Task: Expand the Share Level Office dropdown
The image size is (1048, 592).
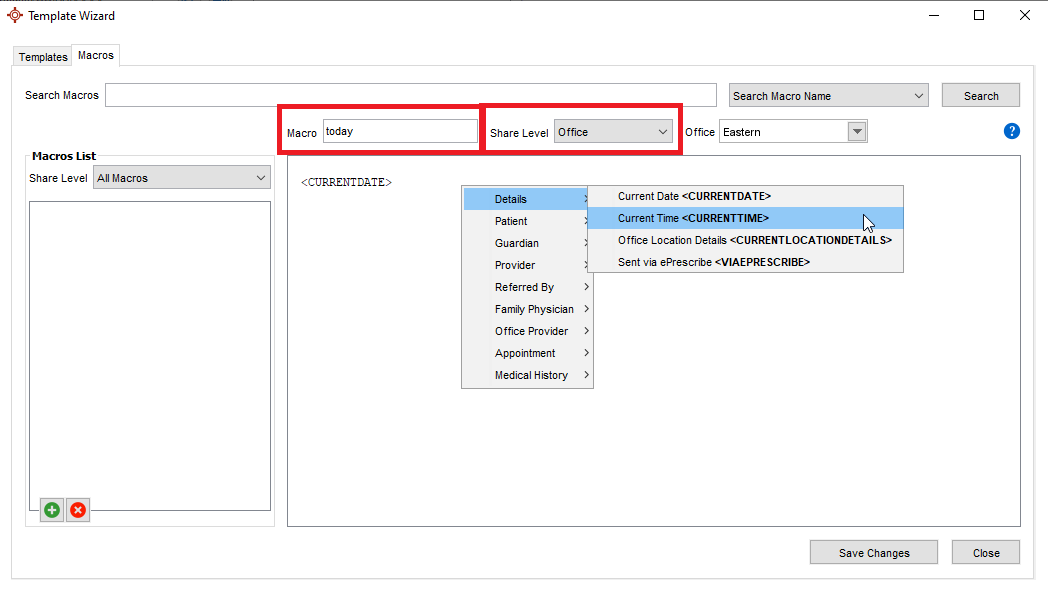Action: point(613,132)
